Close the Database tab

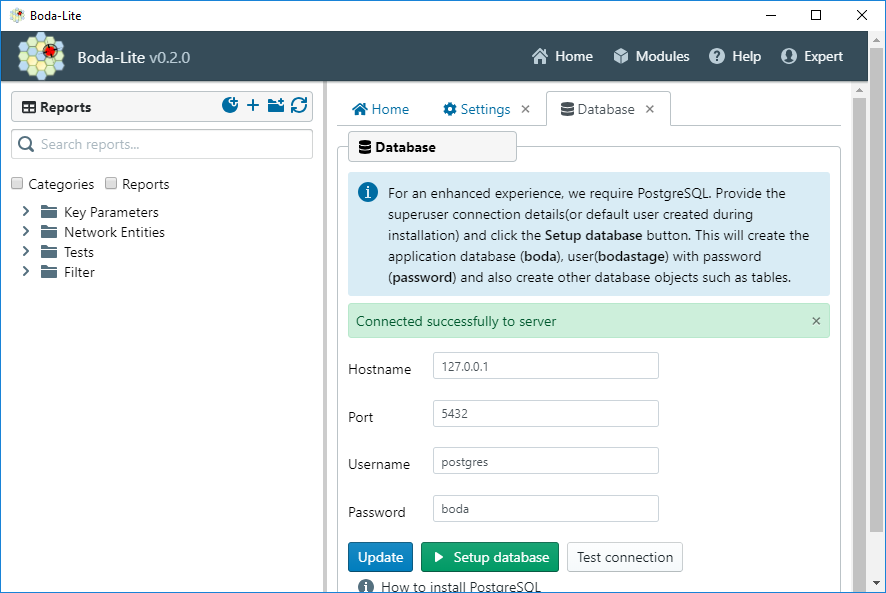pos(650,109)
